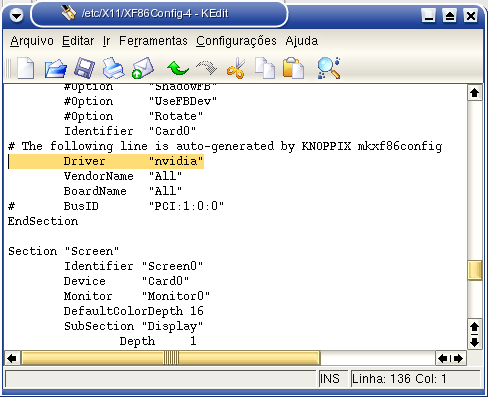Cut selection with the scissors icon
Screen dimensions: 488x397
[x=236, y=68]
